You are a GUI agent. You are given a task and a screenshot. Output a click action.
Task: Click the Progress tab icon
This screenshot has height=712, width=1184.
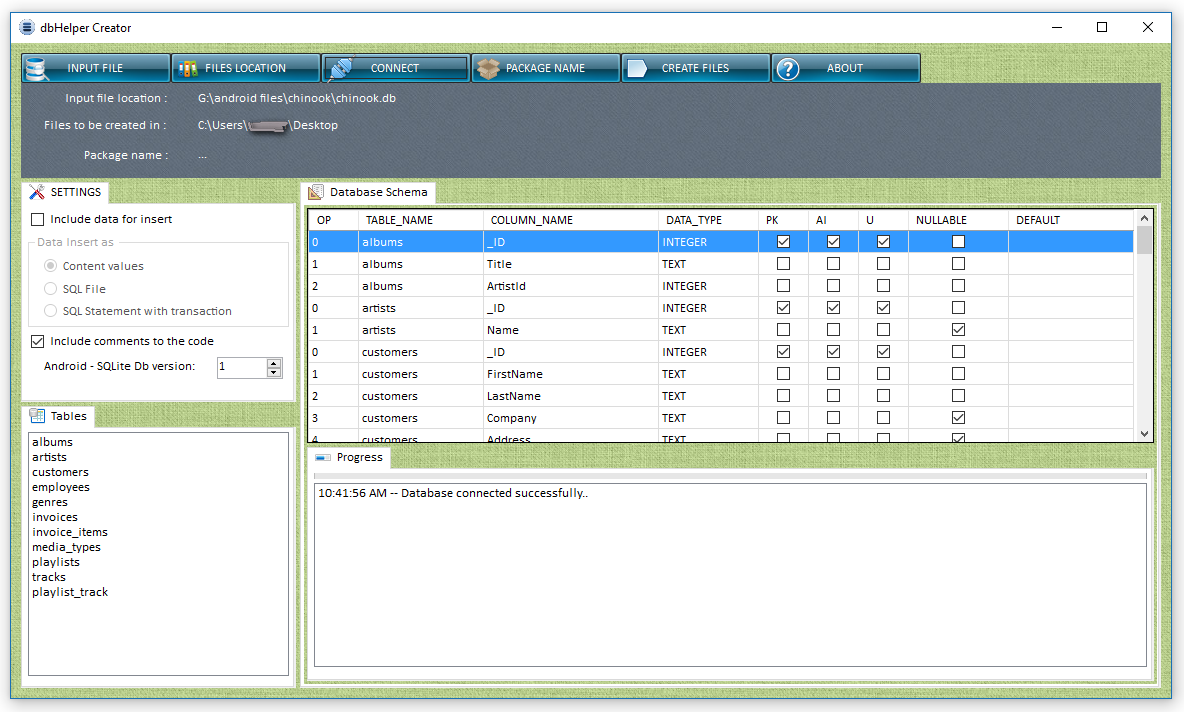323,458
